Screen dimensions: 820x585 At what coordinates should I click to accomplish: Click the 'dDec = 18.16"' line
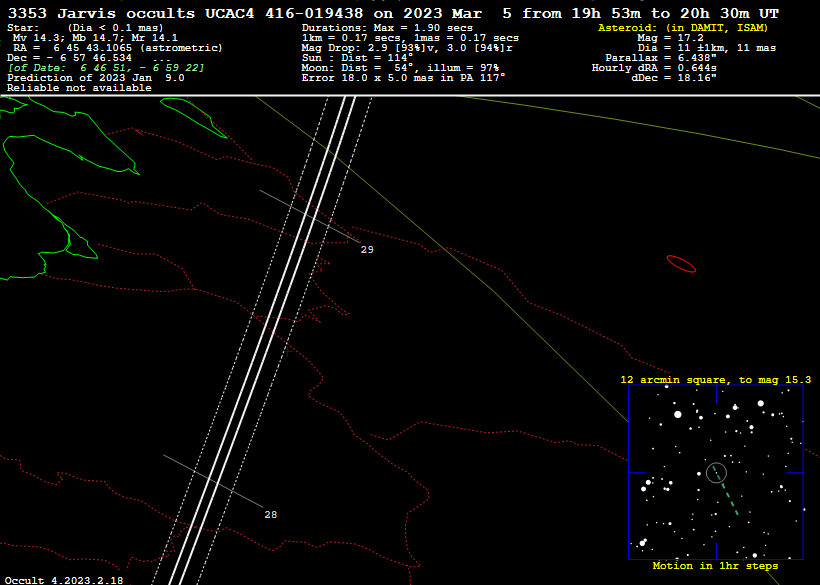coord(674,78)
